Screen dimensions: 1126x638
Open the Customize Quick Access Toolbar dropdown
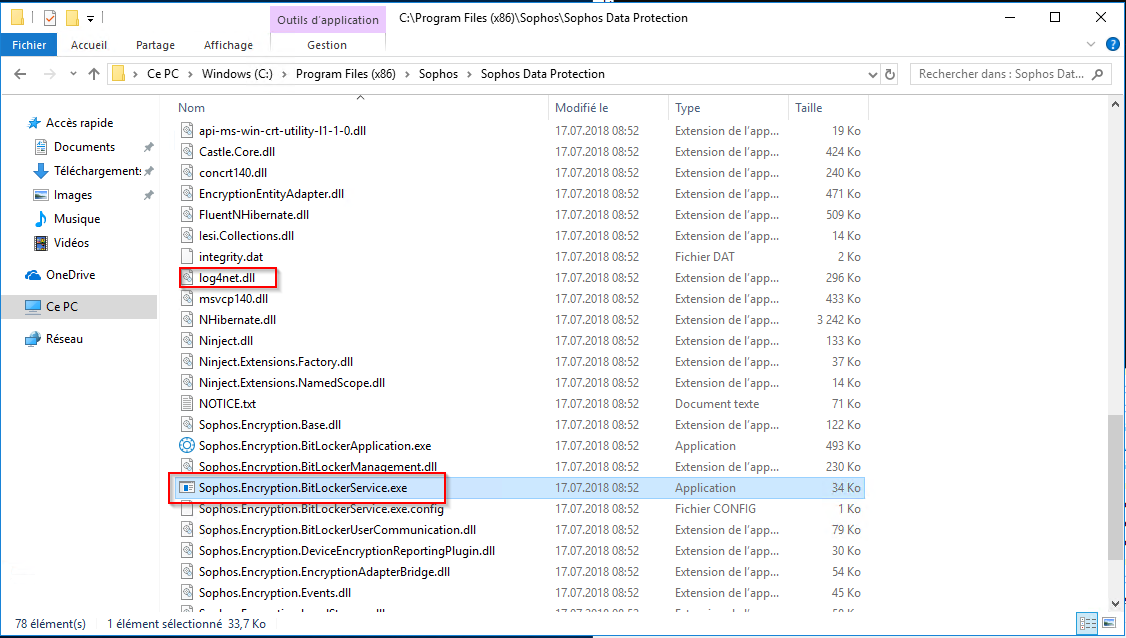click(90, 19)
